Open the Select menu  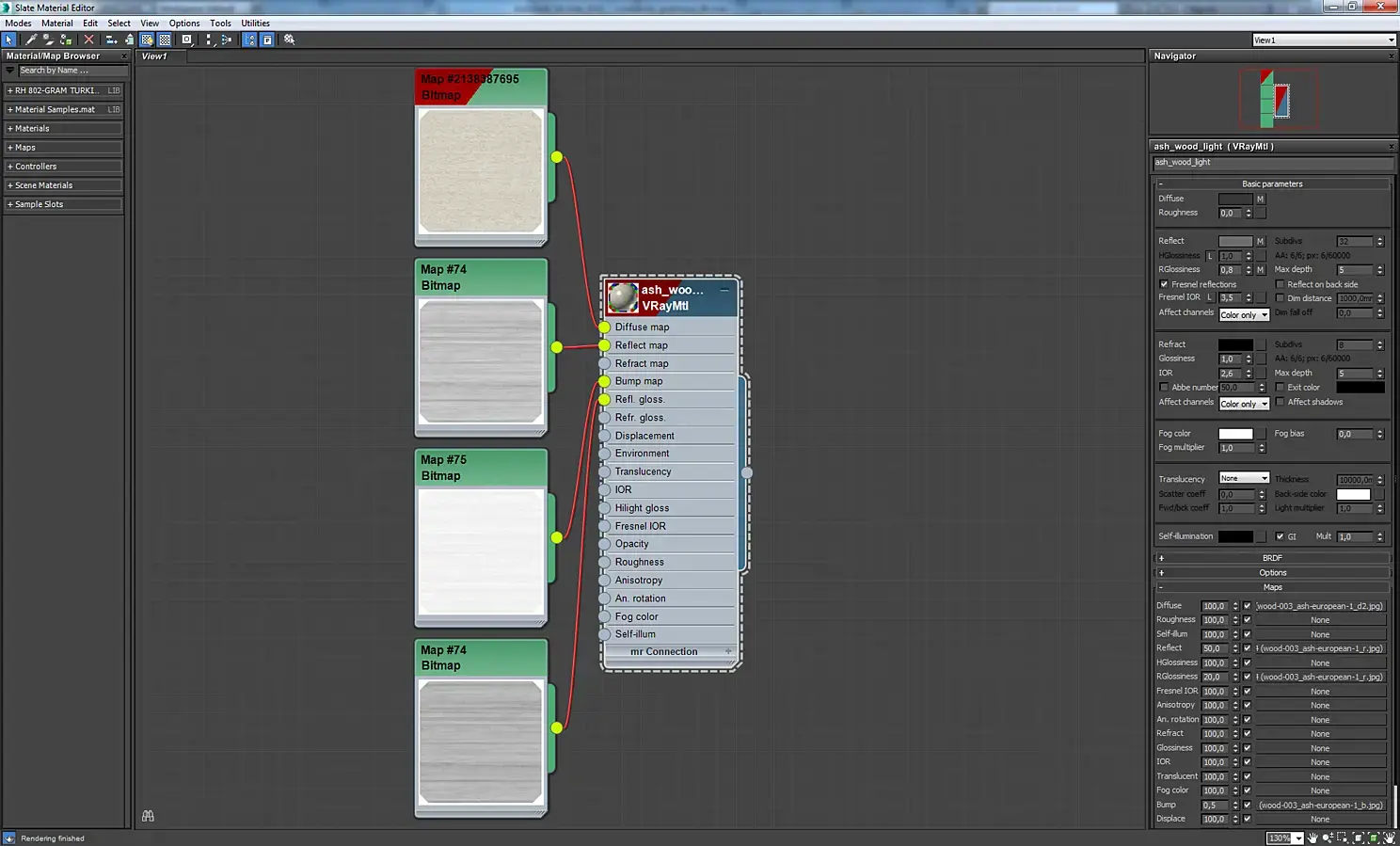pos(119,23)
